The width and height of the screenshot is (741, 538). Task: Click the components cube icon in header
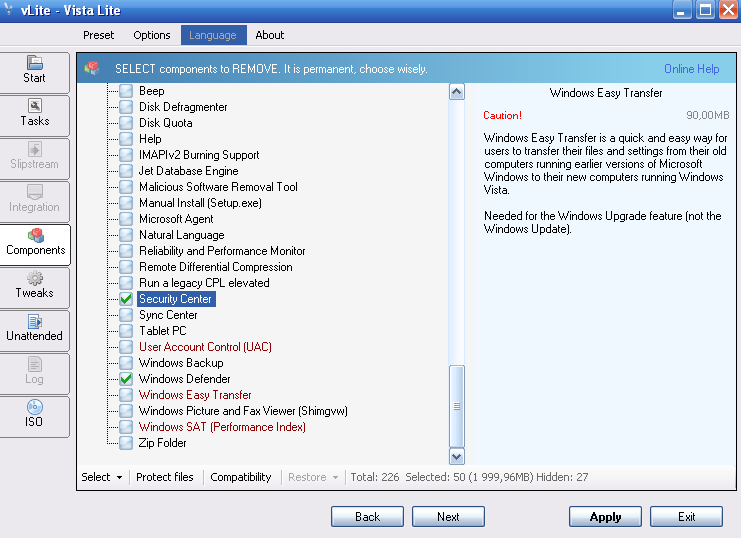(x=92, y=68)
